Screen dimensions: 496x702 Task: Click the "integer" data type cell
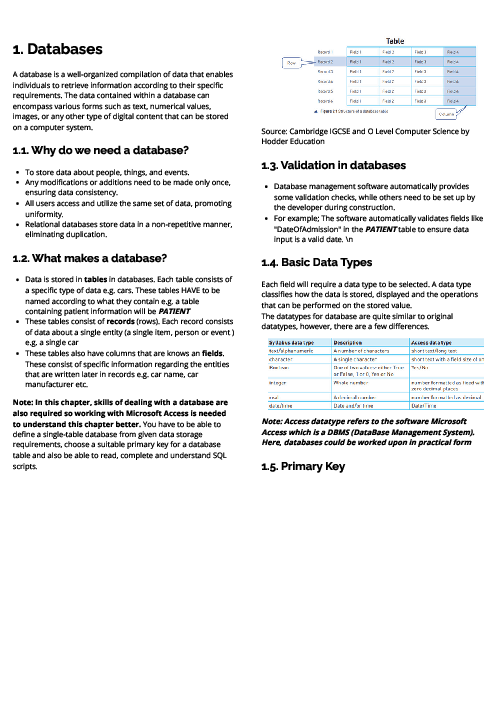(277, 383)
